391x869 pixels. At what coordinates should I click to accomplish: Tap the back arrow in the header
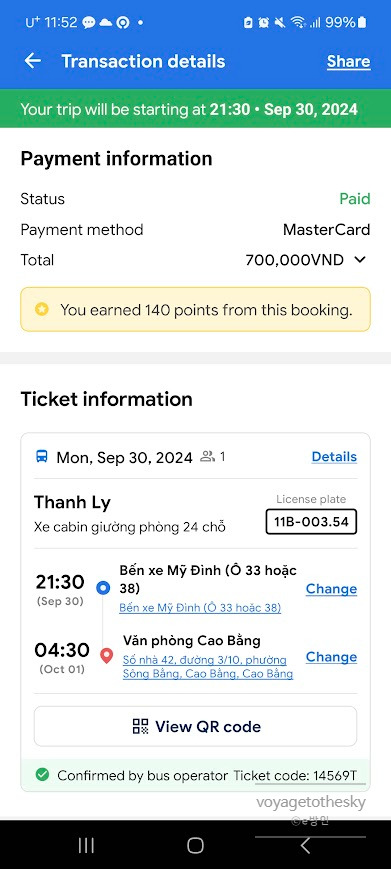[x=33, y=61]
